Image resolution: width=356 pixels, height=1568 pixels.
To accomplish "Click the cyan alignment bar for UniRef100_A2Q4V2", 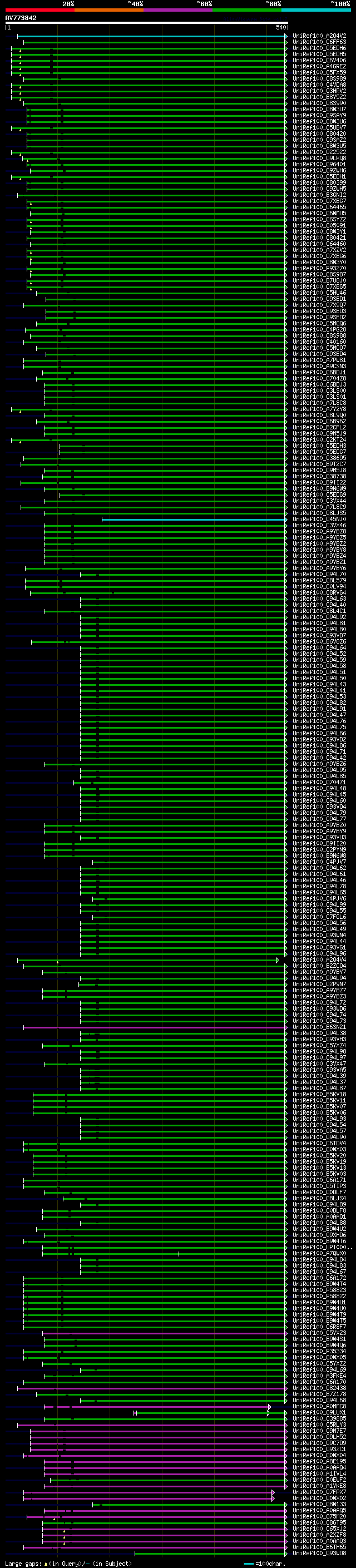I will (152, 36).
